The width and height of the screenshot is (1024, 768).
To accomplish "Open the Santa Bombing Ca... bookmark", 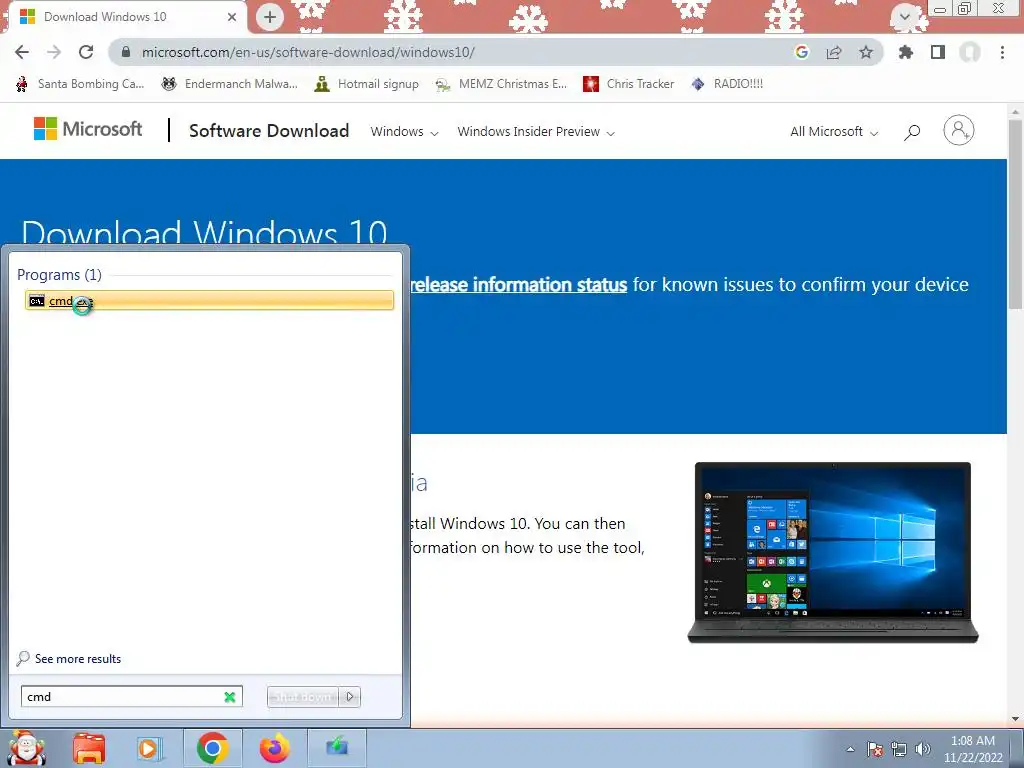I will click(80, 84).
